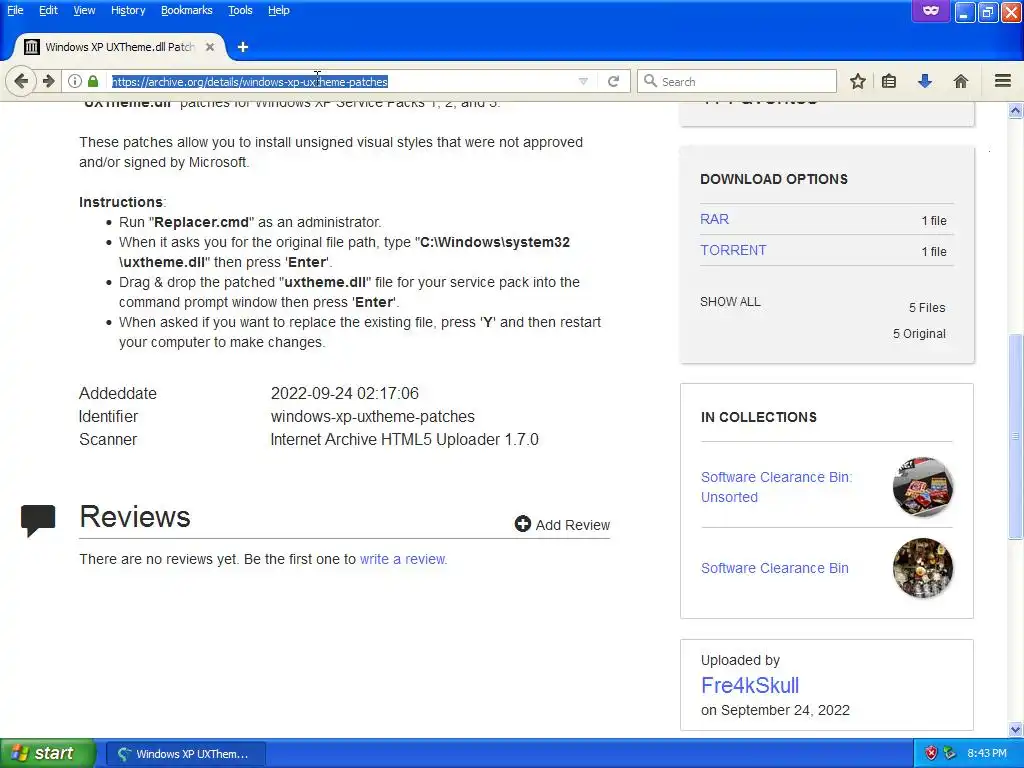Click the Software Clearance Bin round thumbnail
The height and width of the screenshot is (768, 1024).
pyautogui.click(x=922, y=568)
